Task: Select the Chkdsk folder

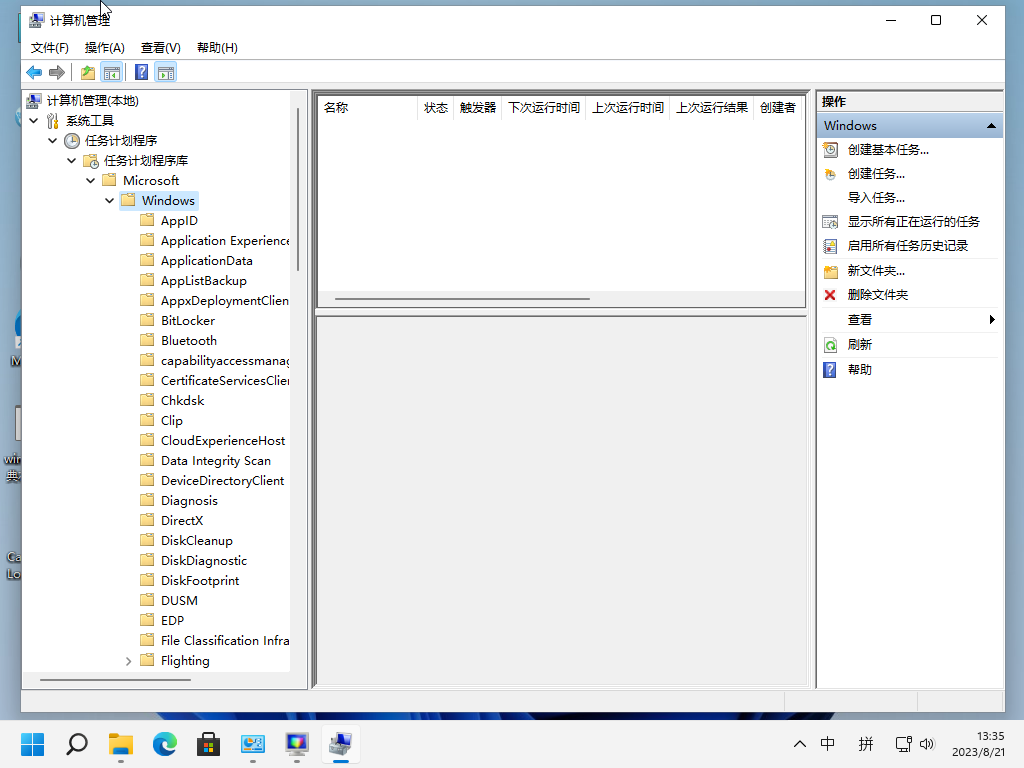Action: pos(182,401)
